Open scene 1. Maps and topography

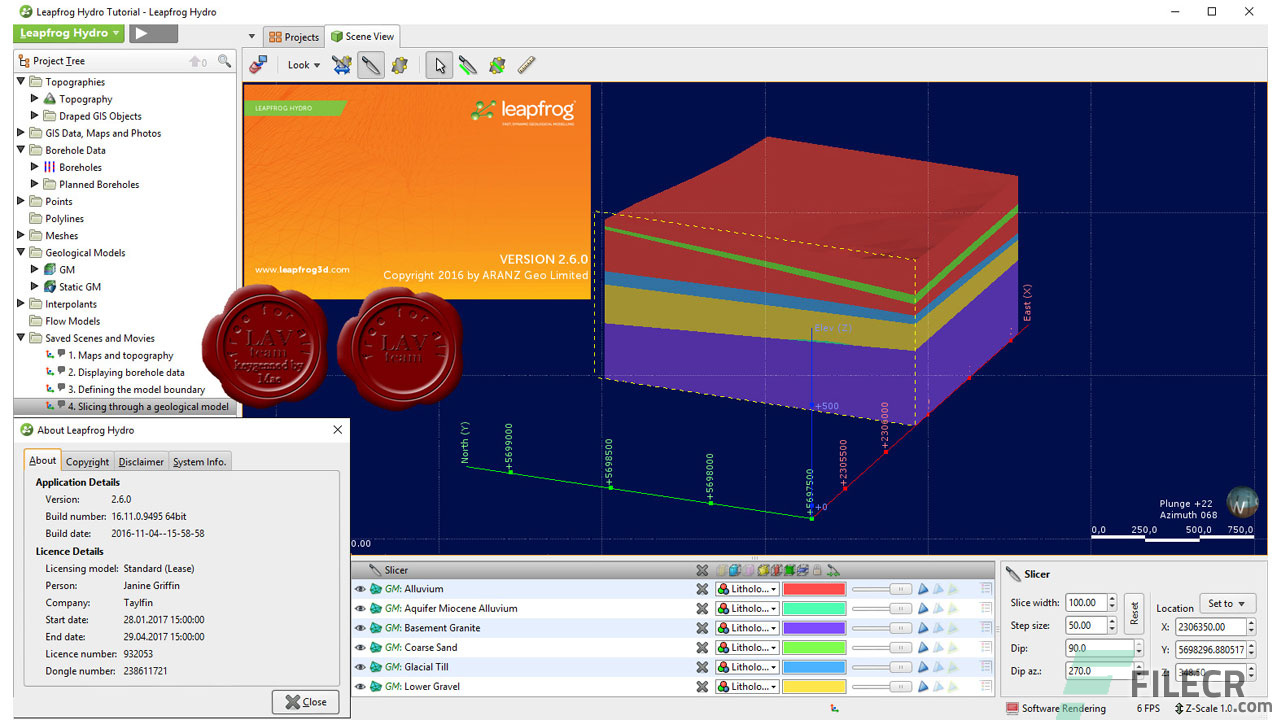coord(120,355)
